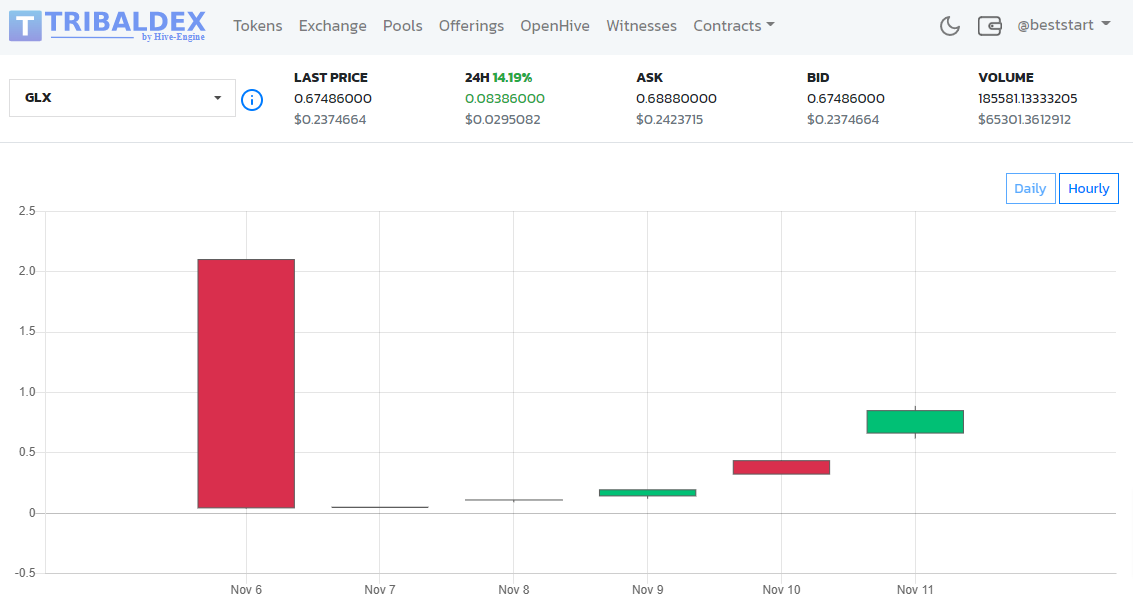Click the 24H green price change value

point(504,98)
